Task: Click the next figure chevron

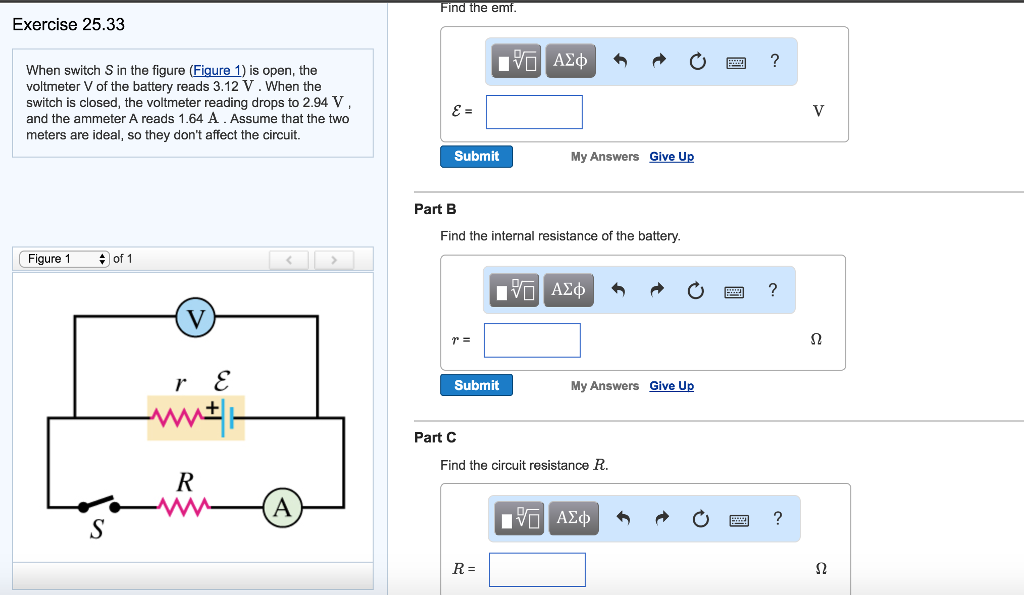Action: [x=333, y=259]
